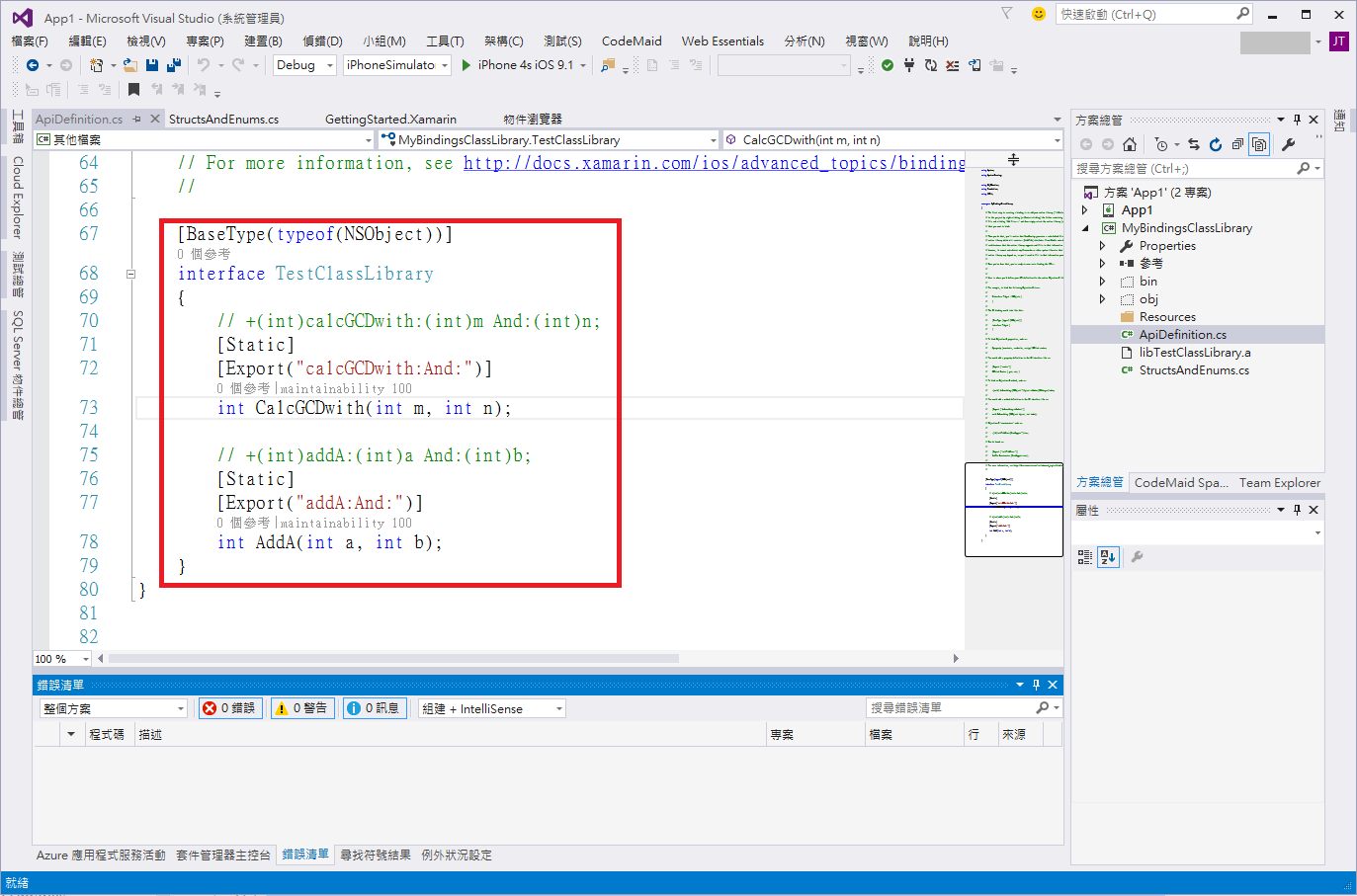
Task: Click the horizontal scrollbar thumb under the editor
Action: click(393, 658)
